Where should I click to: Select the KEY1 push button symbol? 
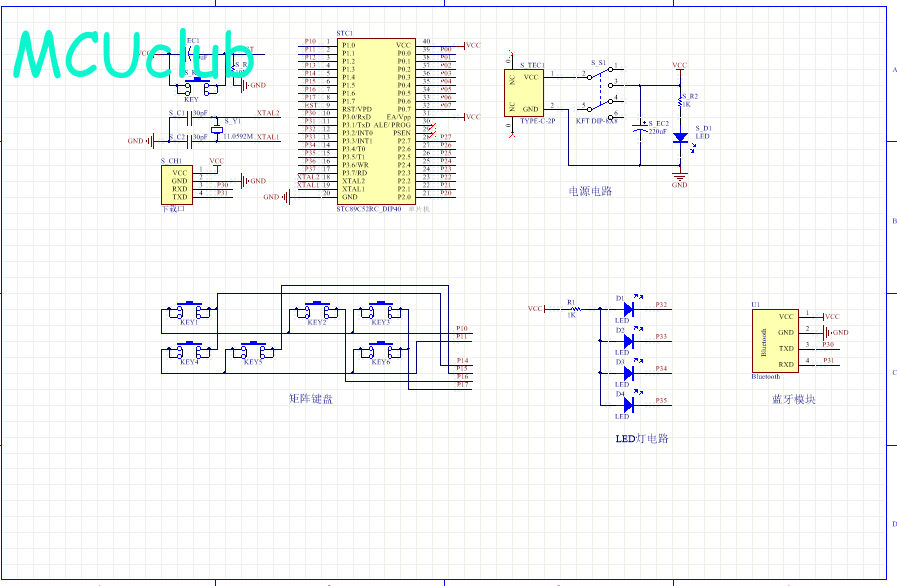pyautogui.click(x=189, y=311)
